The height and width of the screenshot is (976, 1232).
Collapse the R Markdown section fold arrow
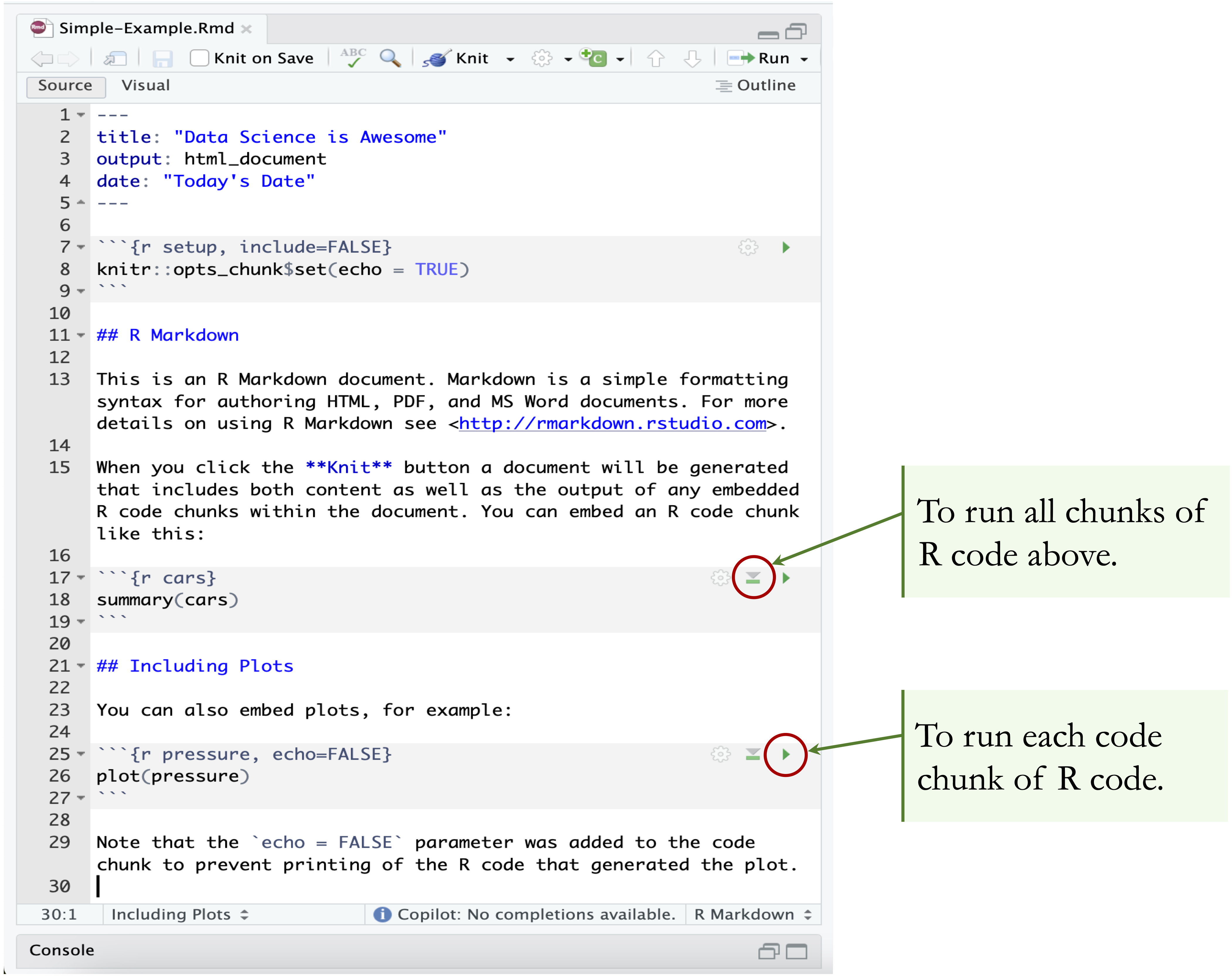coord(81,335)
